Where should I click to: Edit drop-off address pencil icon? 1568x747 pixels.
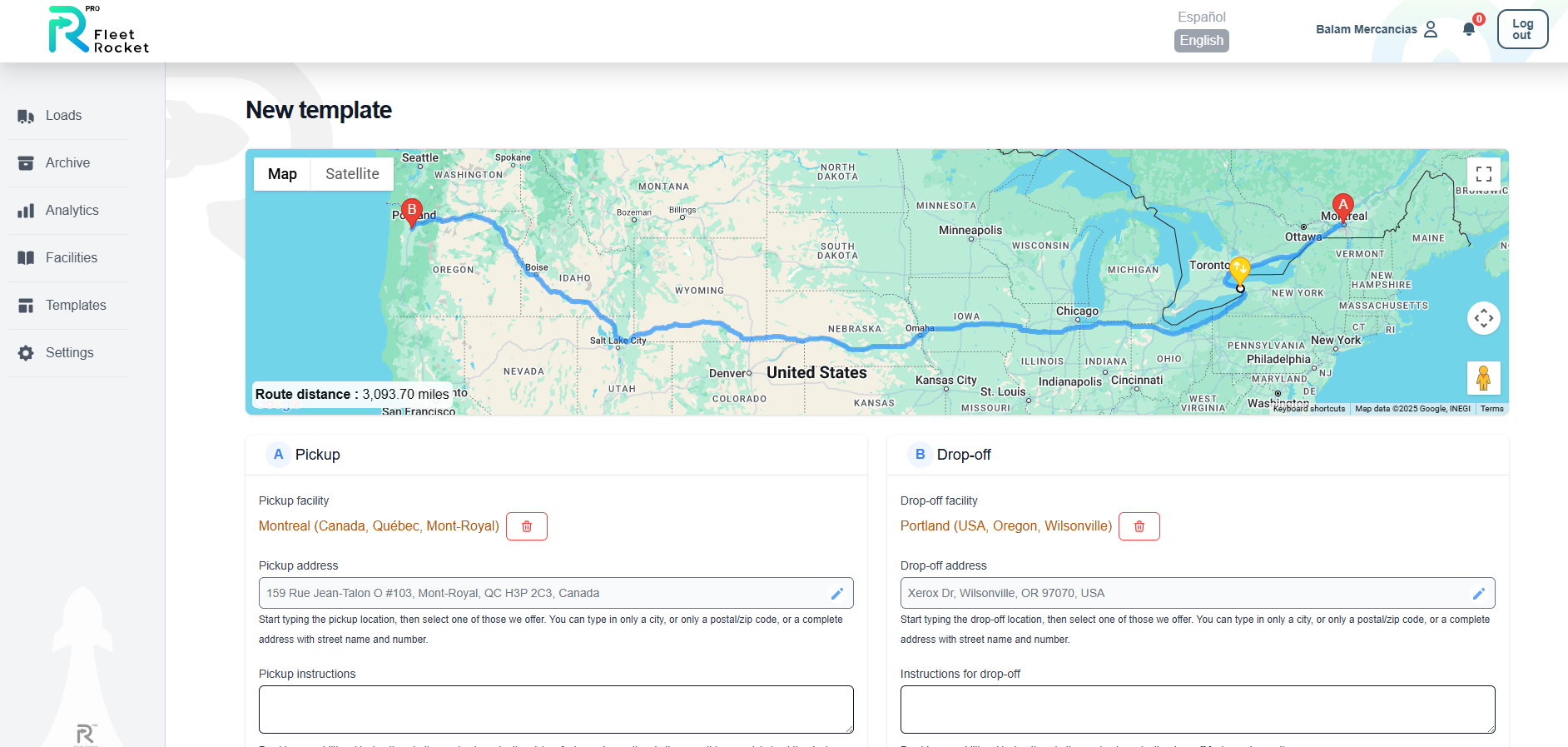[x=1479, y=594]
